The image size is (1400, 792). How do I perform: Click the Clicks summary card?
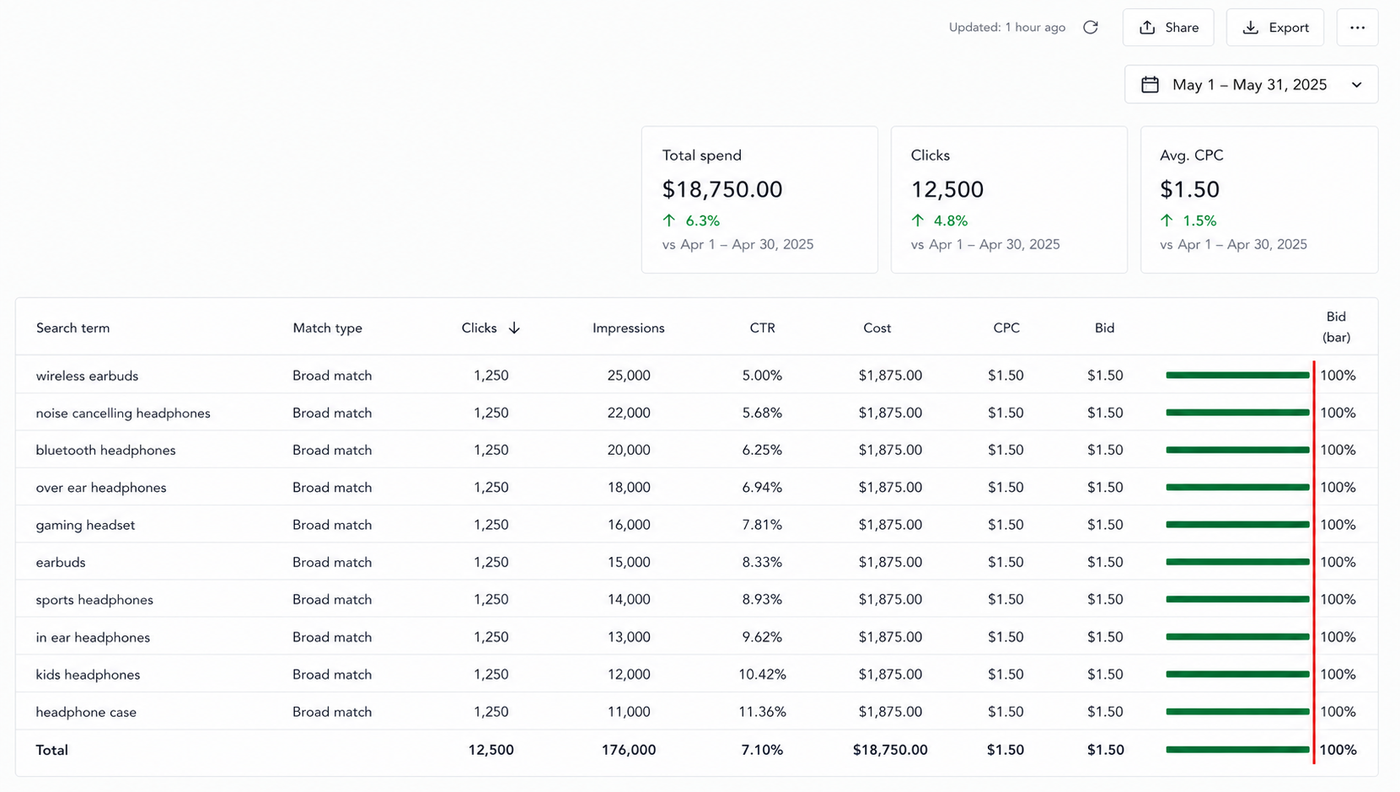pyautogui.click(x=1009, y=200)
